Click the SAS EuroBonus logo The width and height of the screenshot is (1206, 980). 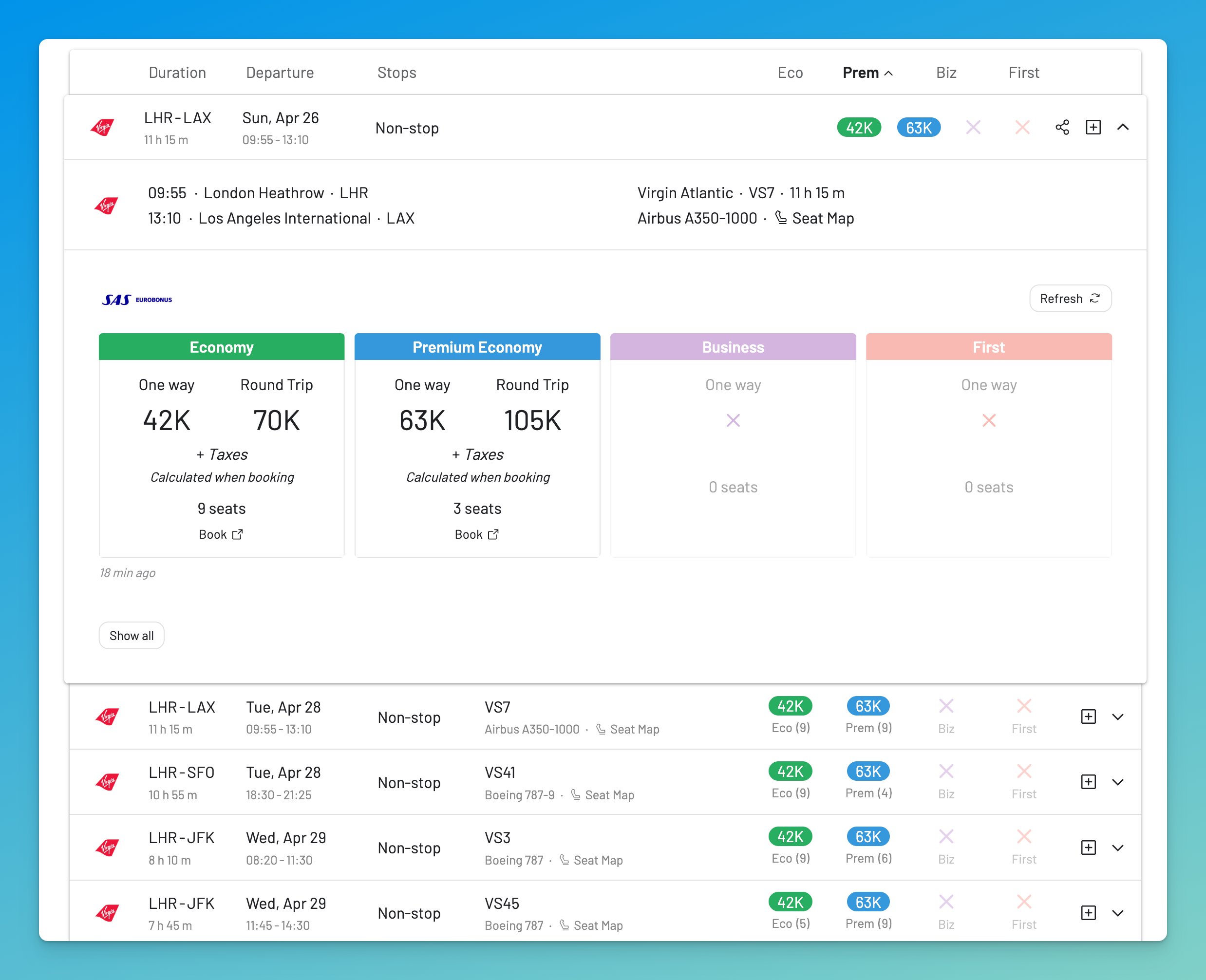[137, 299]
